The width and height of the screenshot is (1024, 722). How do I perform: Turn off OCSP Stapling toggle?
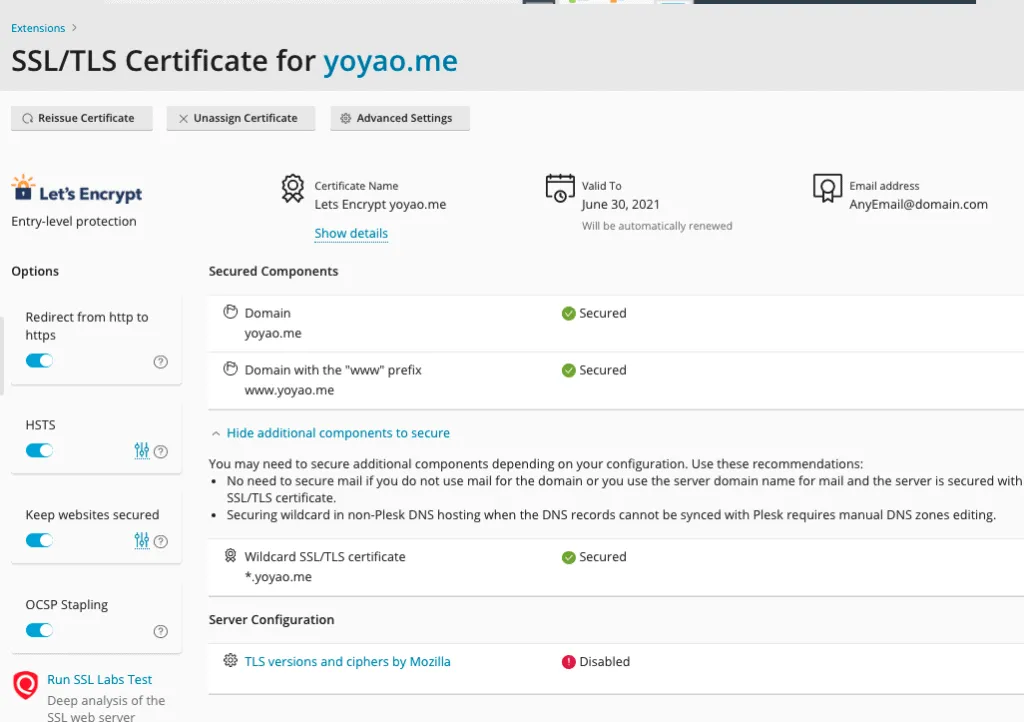coord(39,630)
